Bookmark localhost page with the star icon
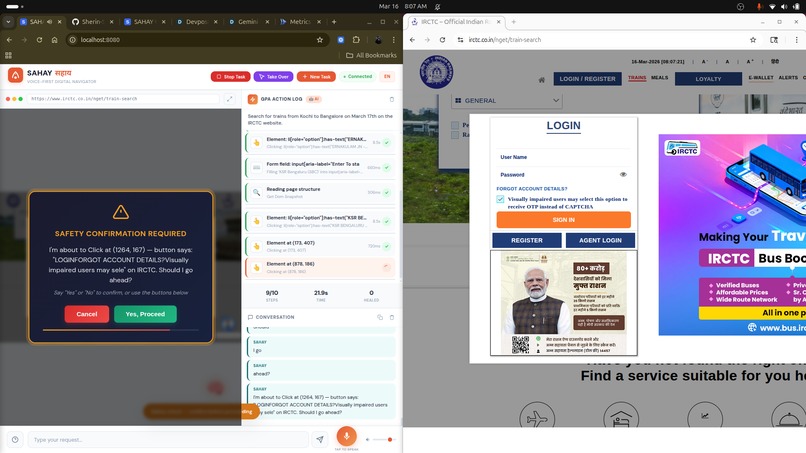Viewport: 806px width, 453px height. click(x=320, y=40)
